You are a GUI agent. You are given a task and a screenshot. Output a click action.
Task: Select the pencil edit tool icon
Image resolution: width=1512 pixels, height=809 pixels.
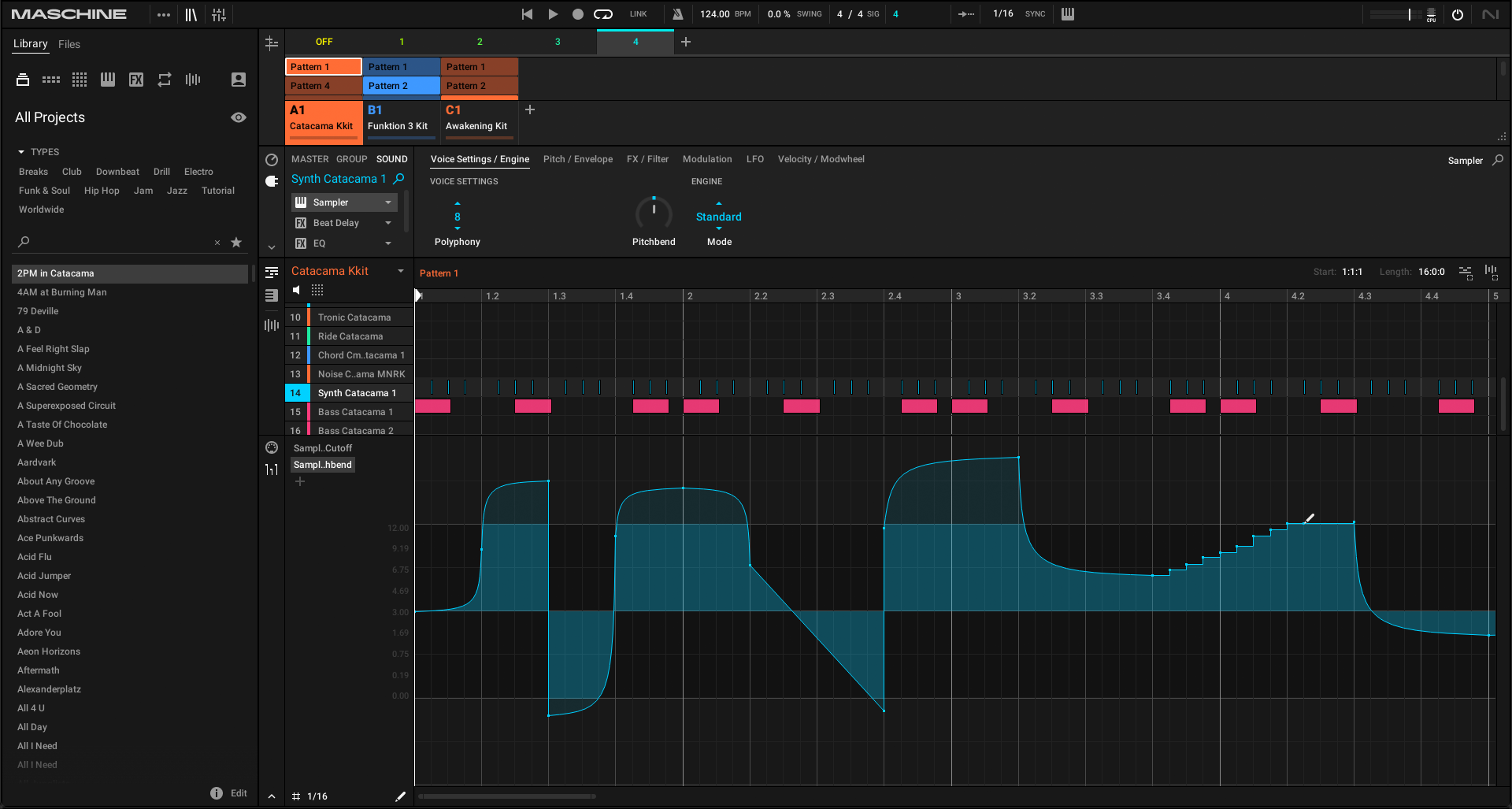coord(400,796)
